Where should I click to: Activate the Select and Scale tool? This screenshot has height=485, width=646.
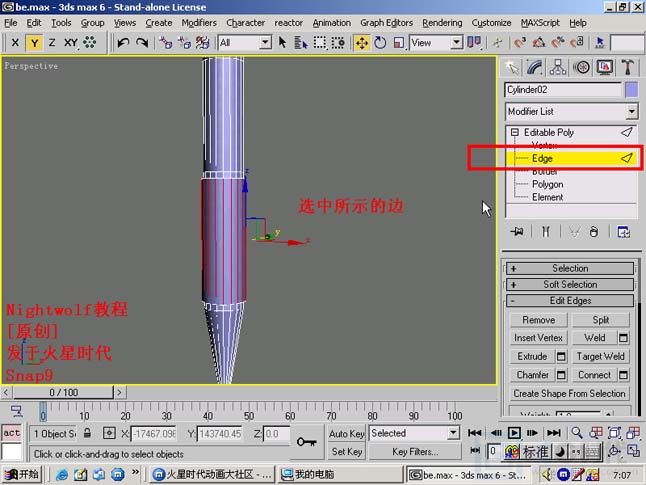(x=399, y=42)
